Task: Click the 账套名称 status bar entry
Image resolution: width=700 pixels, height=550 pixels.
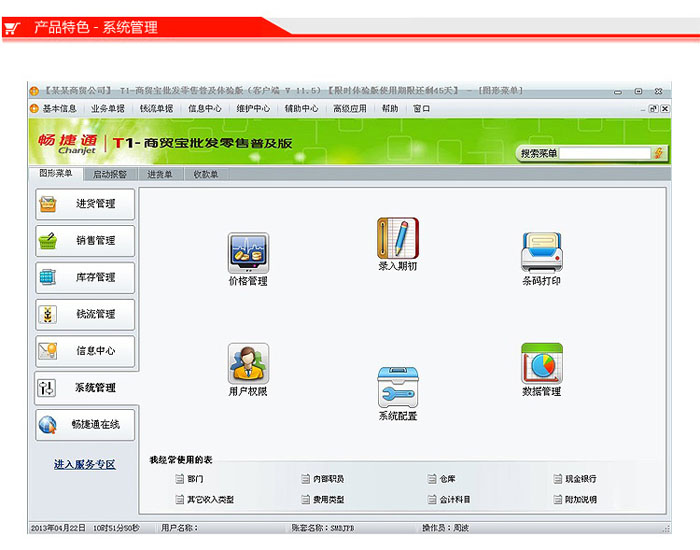Action: click(322, 528)
